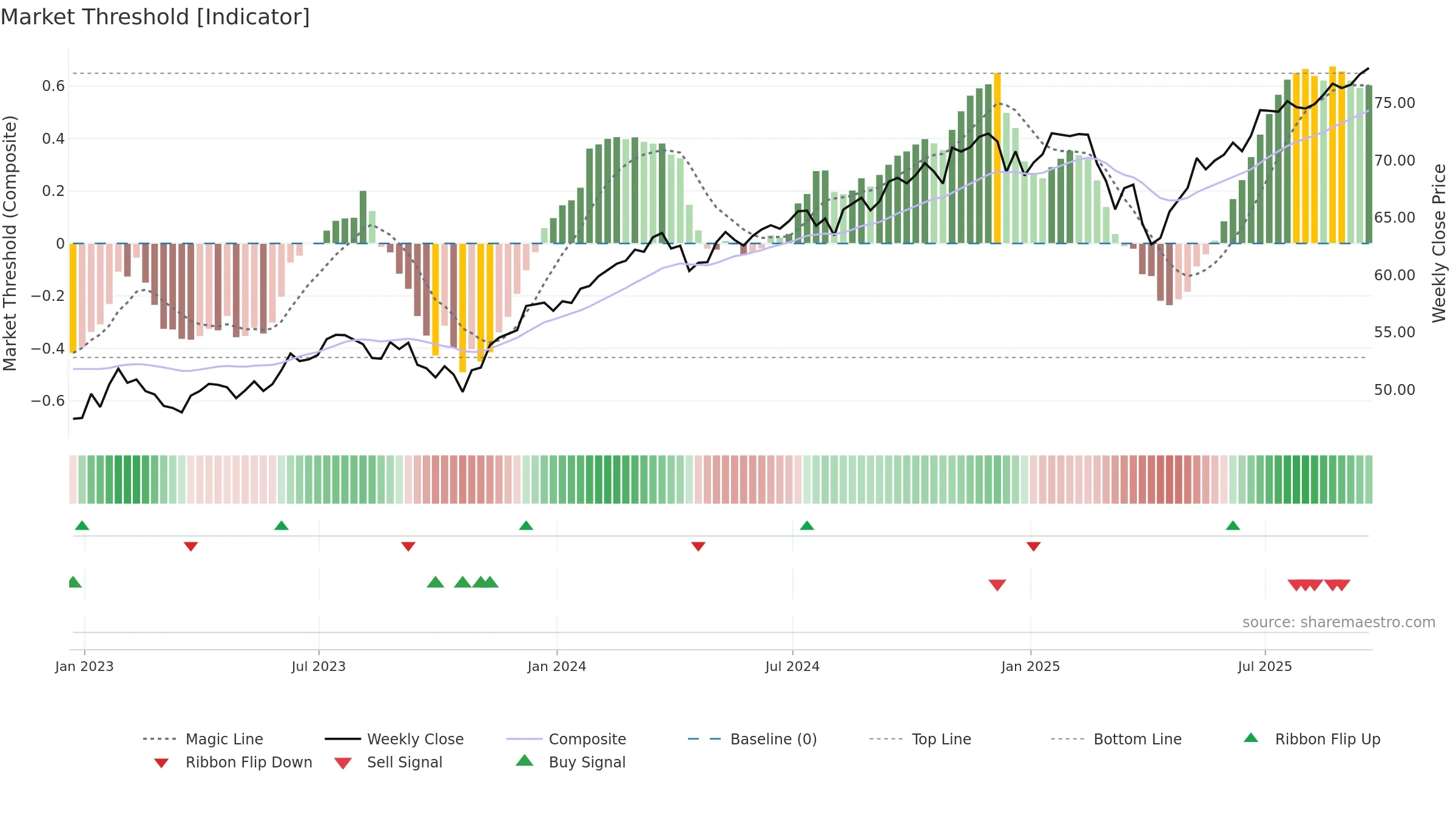Click the Weekly Close Price axis title
1456x819 pixels.
1439,243
